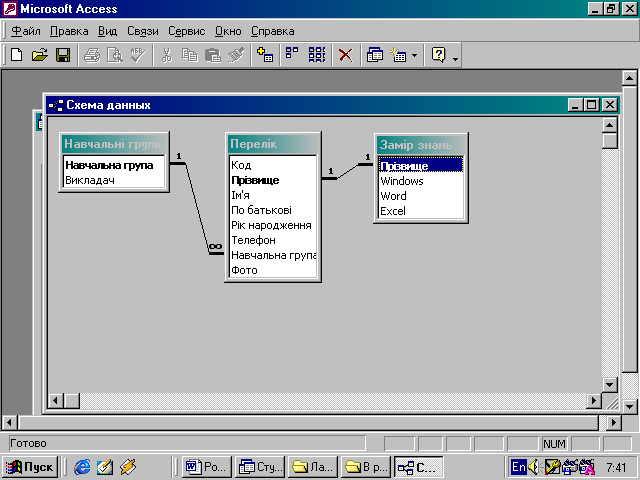Select Рік народження field in Перелік

click(x=273, y=225)
